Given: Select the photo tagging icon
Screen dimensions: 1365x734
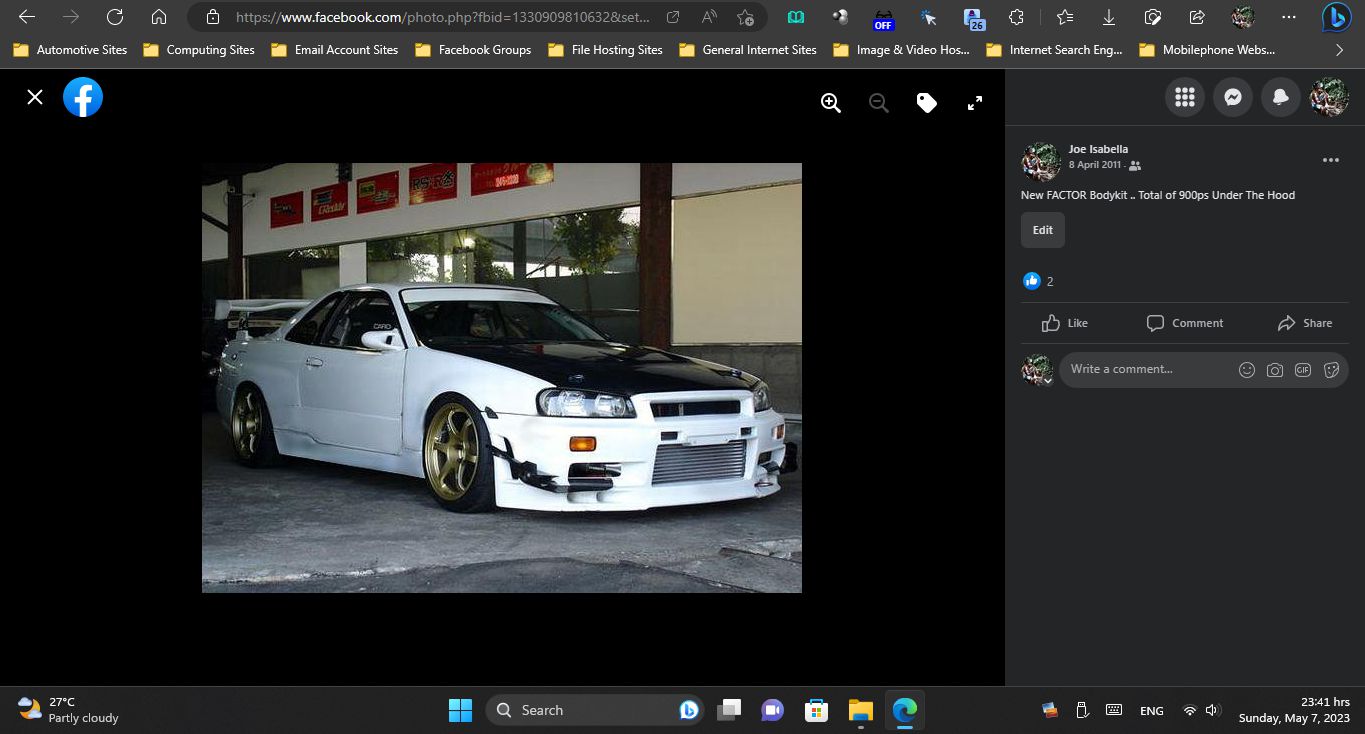Looking at the screenshot, I should tap(926, 103).
